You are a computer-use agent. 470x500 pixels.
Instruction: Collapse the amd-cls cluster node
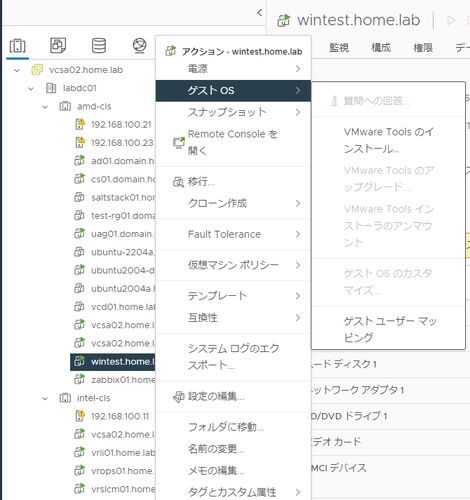pyautogui.click(x=45, y=107)
